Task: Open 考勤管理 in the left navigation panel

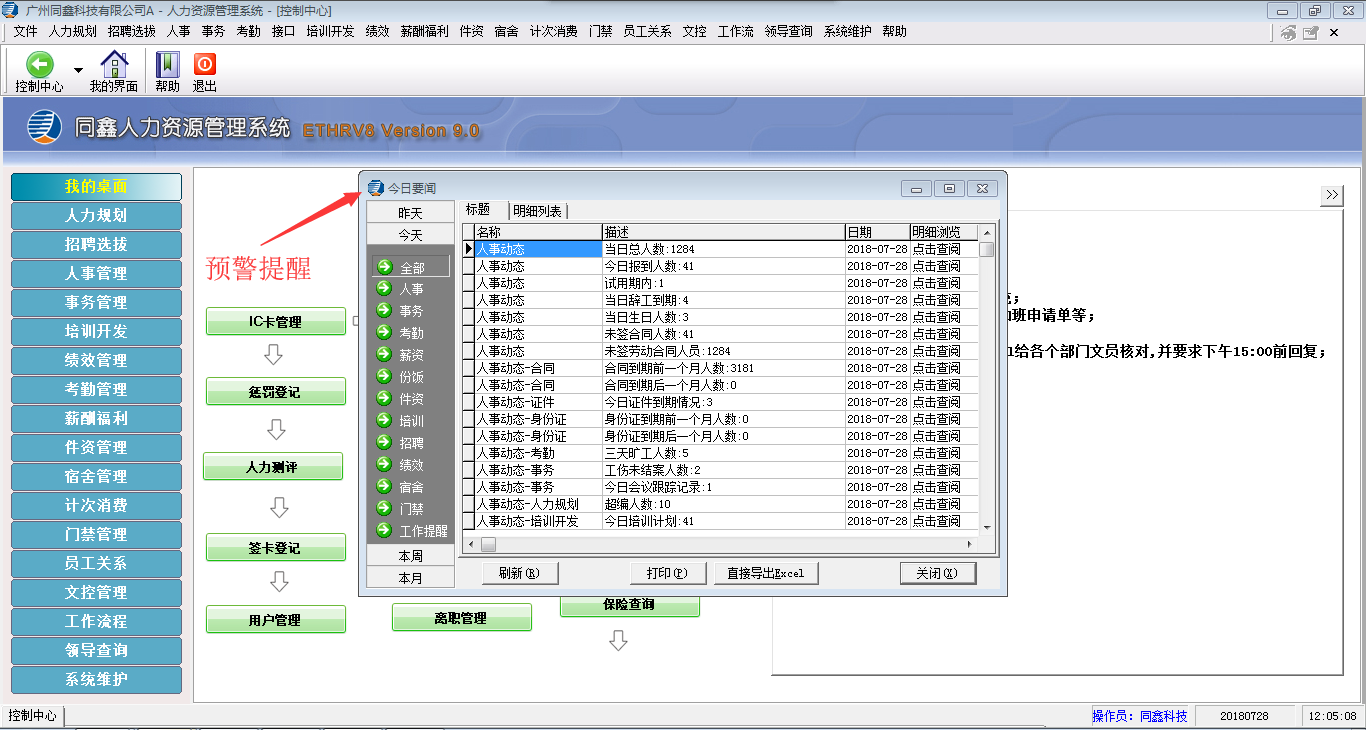Action: [96, 389]
